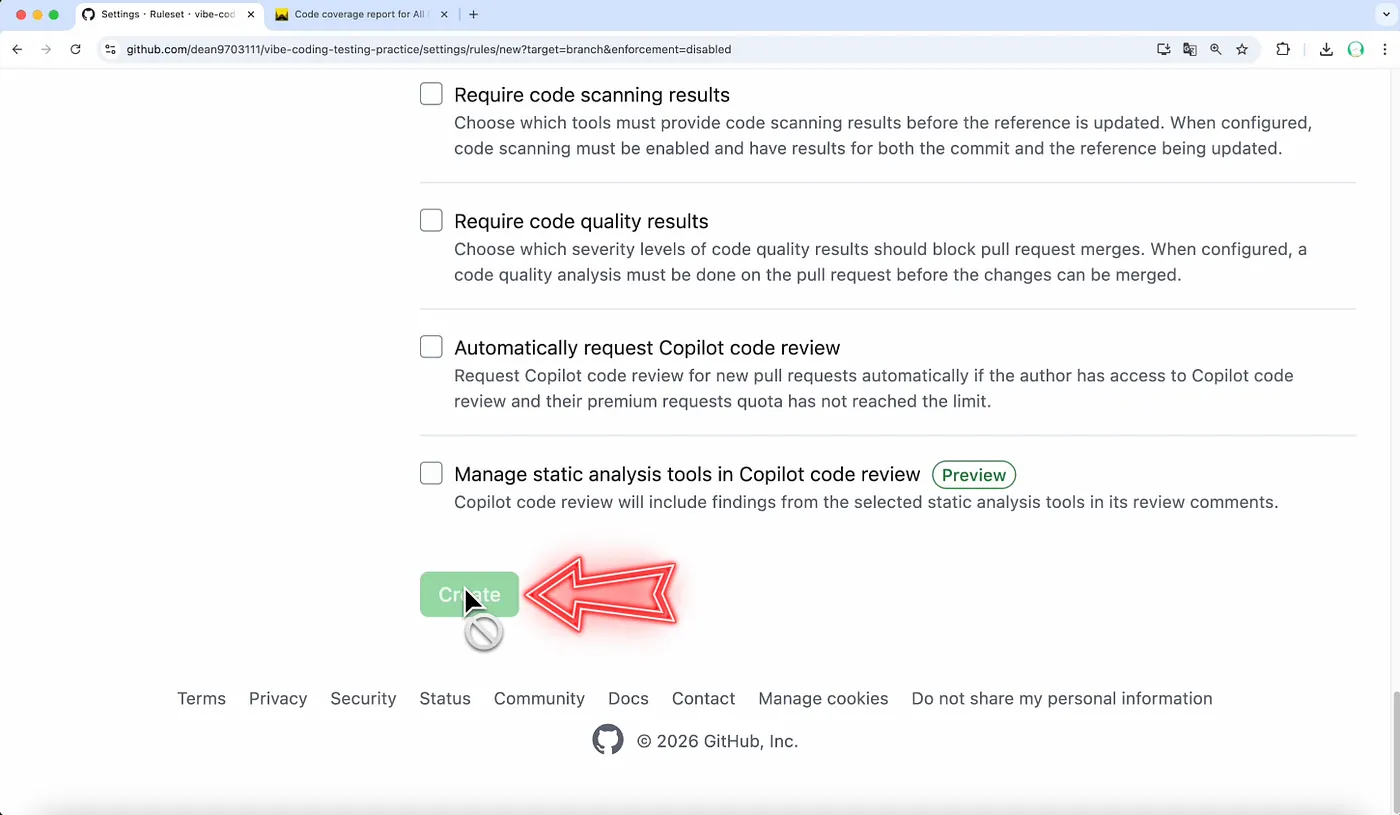
Task: Check Automatically request Copilot code review
Action: pos(431,347)
